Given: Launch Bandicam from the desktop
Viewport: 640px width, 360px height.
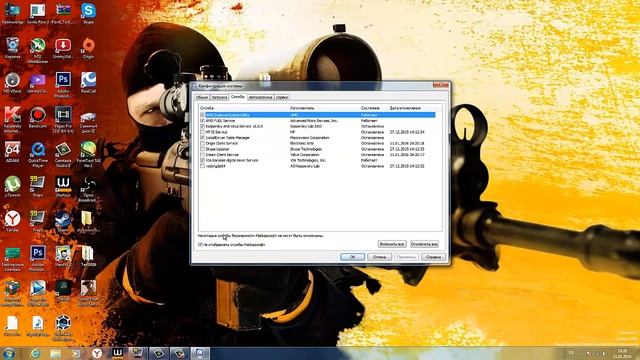Looking at the screenshot, I should [38, 117].
